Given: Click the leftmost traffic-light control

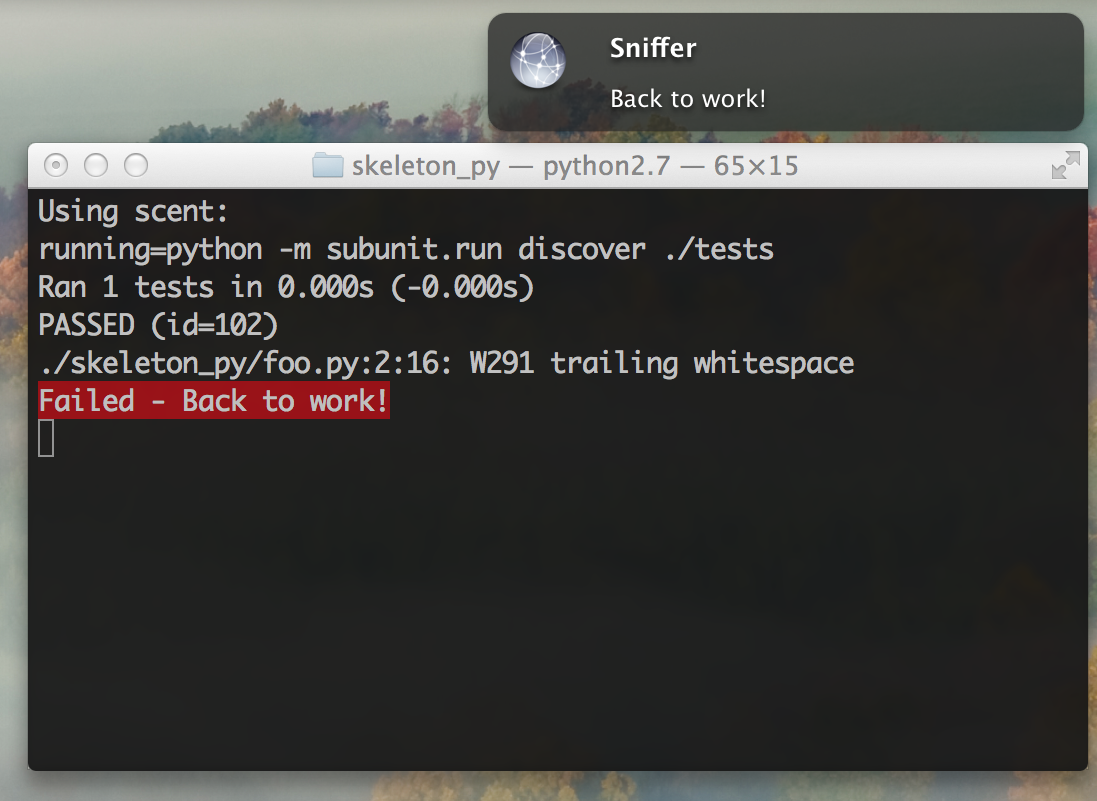Looking at the screenshot, I should 56,165.
